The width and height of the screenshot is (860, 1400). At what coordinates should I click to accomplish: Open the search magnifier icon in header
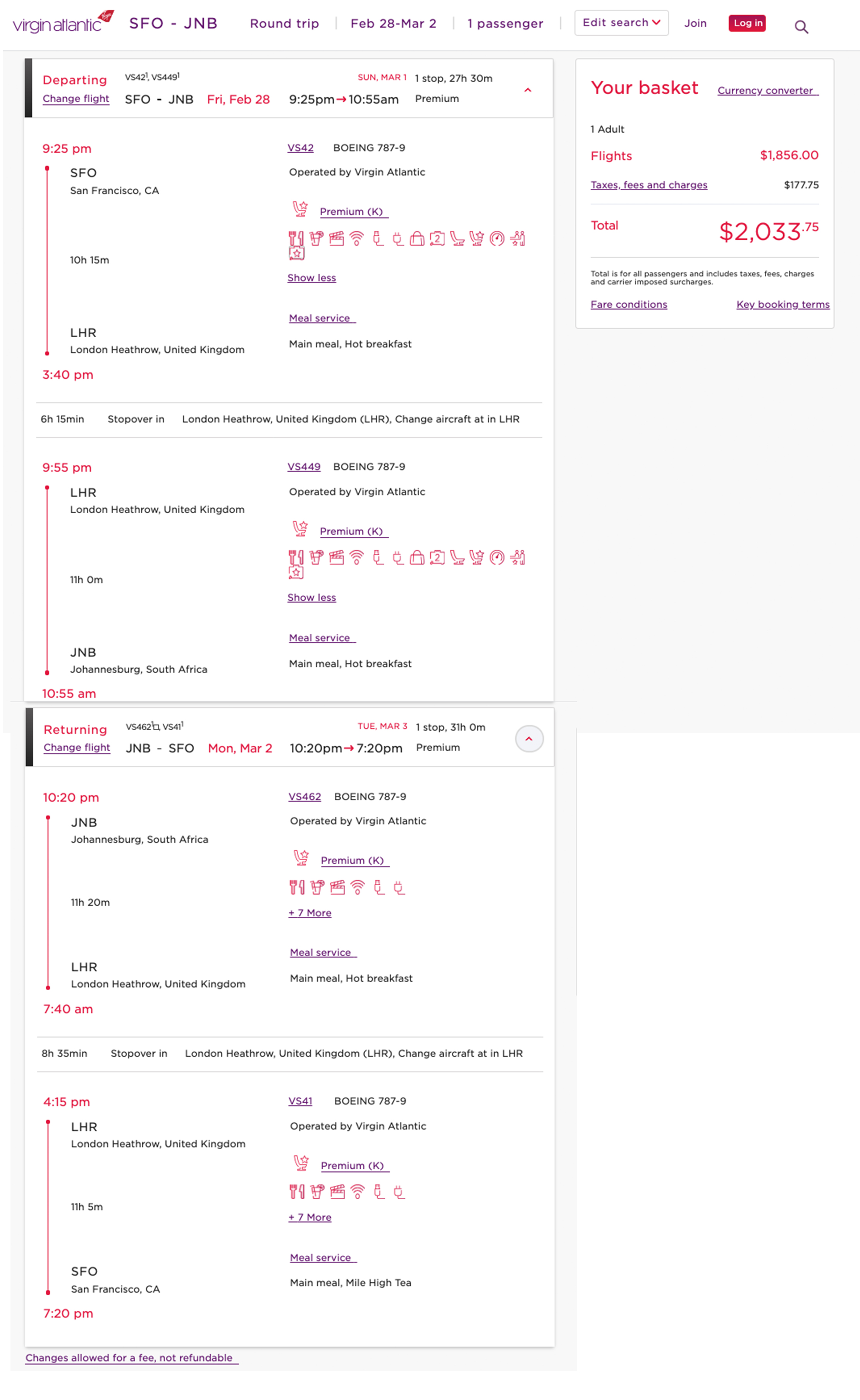click(x=801, y=27)
